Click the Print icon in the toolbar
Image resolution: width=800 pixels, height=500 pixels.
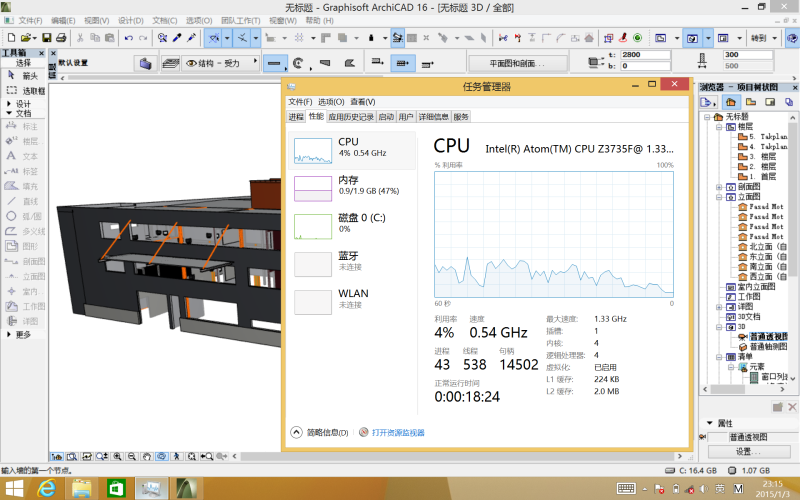61,38
